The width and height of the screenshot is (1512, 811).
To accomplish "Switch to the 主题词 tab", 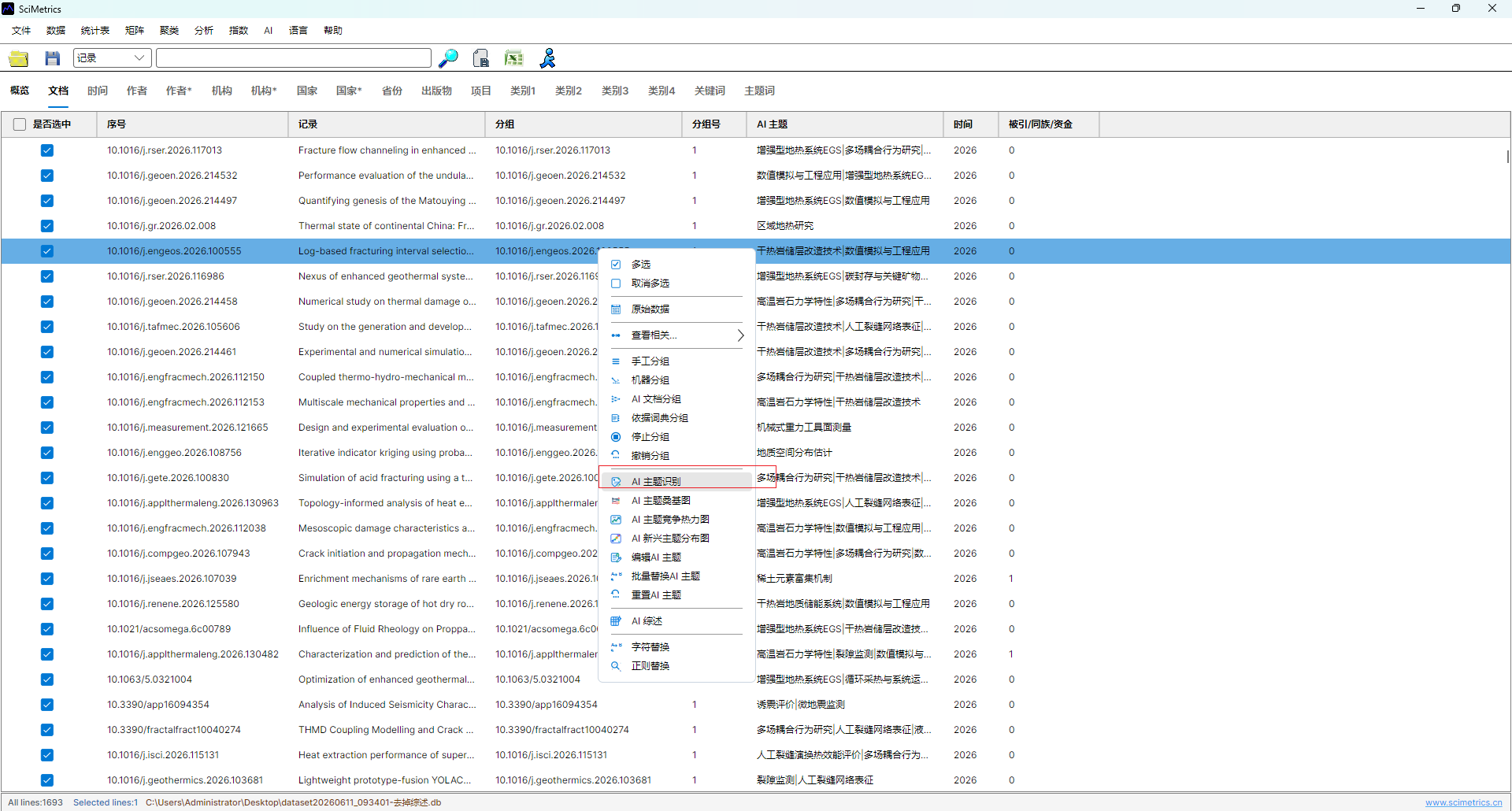I will tap(759, 91).
